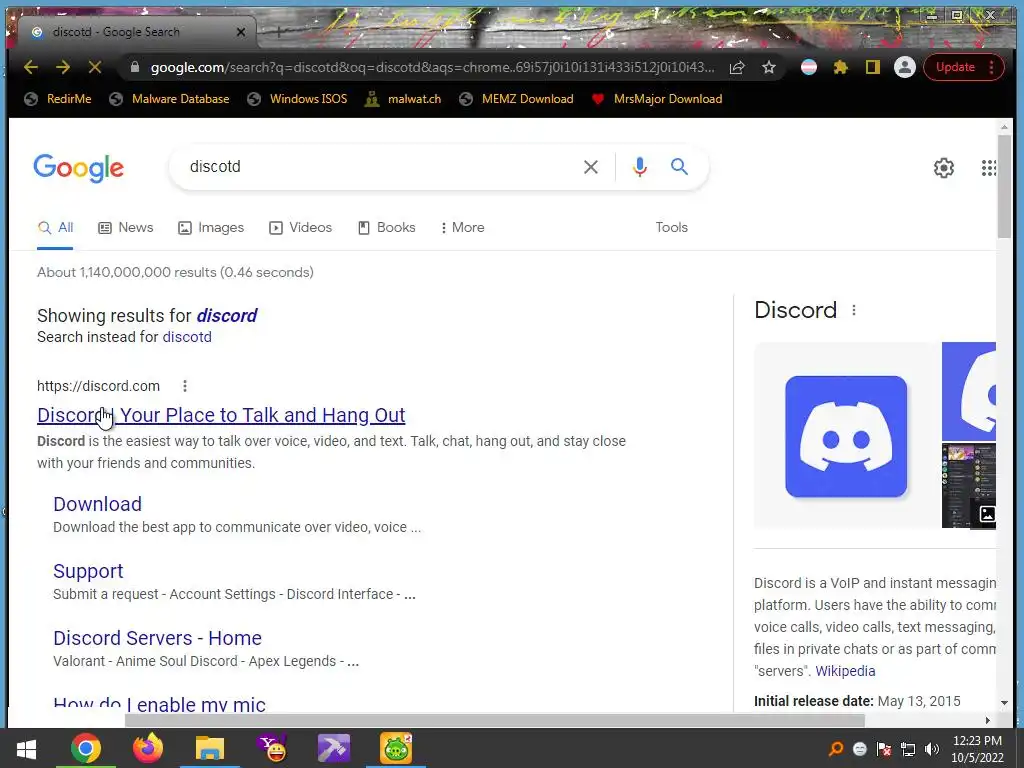The width and height of the screenshot is (1024, 768).
Task: Open Google settings gear
Action: 944,168
